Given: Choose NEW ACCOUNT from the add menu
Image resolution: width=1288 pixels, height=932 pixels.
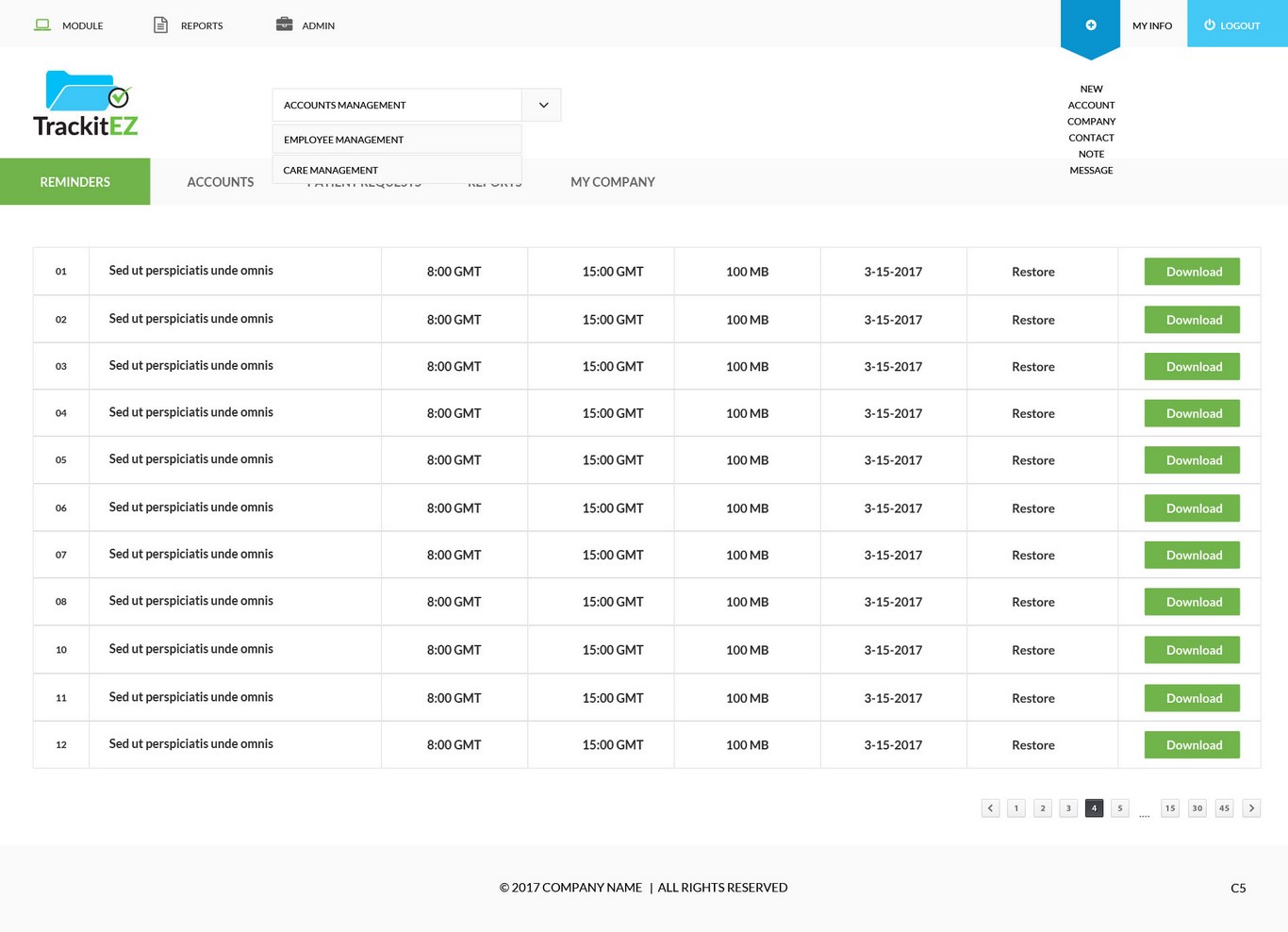Looking at the screenshot, I should (1091, 97).
